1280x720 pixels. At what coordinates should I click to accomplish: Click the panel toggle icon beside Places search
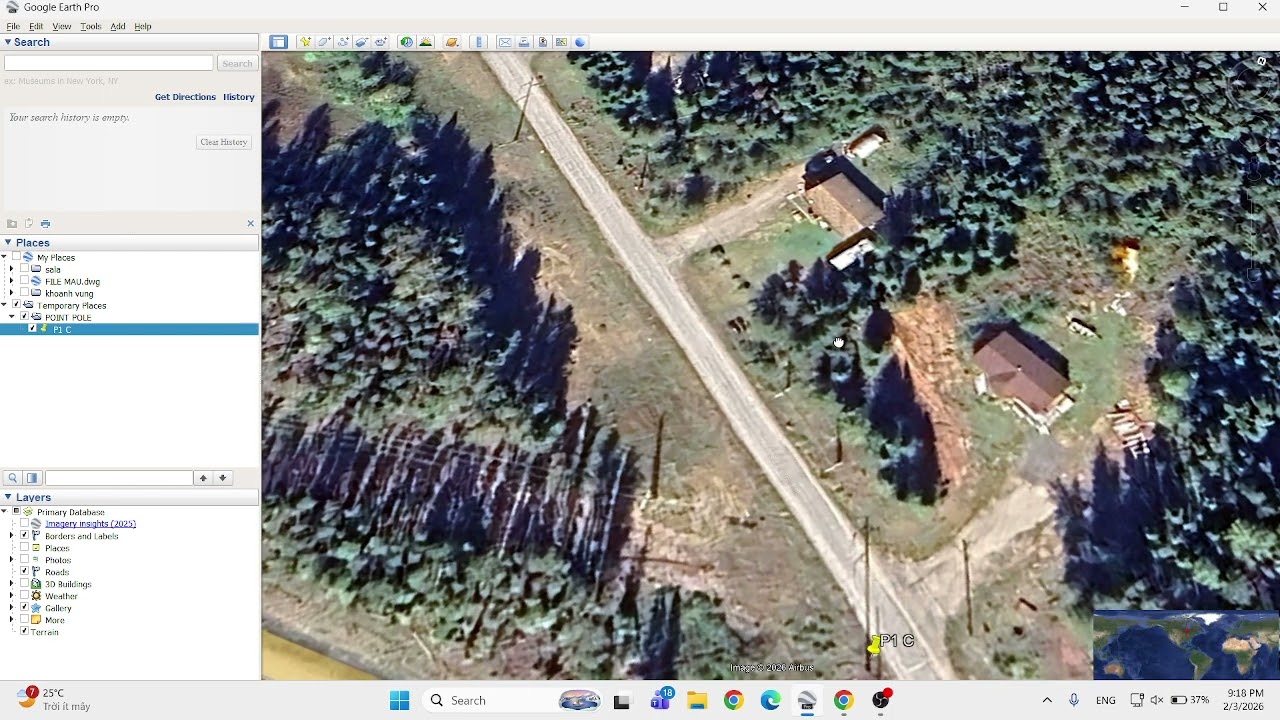32,478
